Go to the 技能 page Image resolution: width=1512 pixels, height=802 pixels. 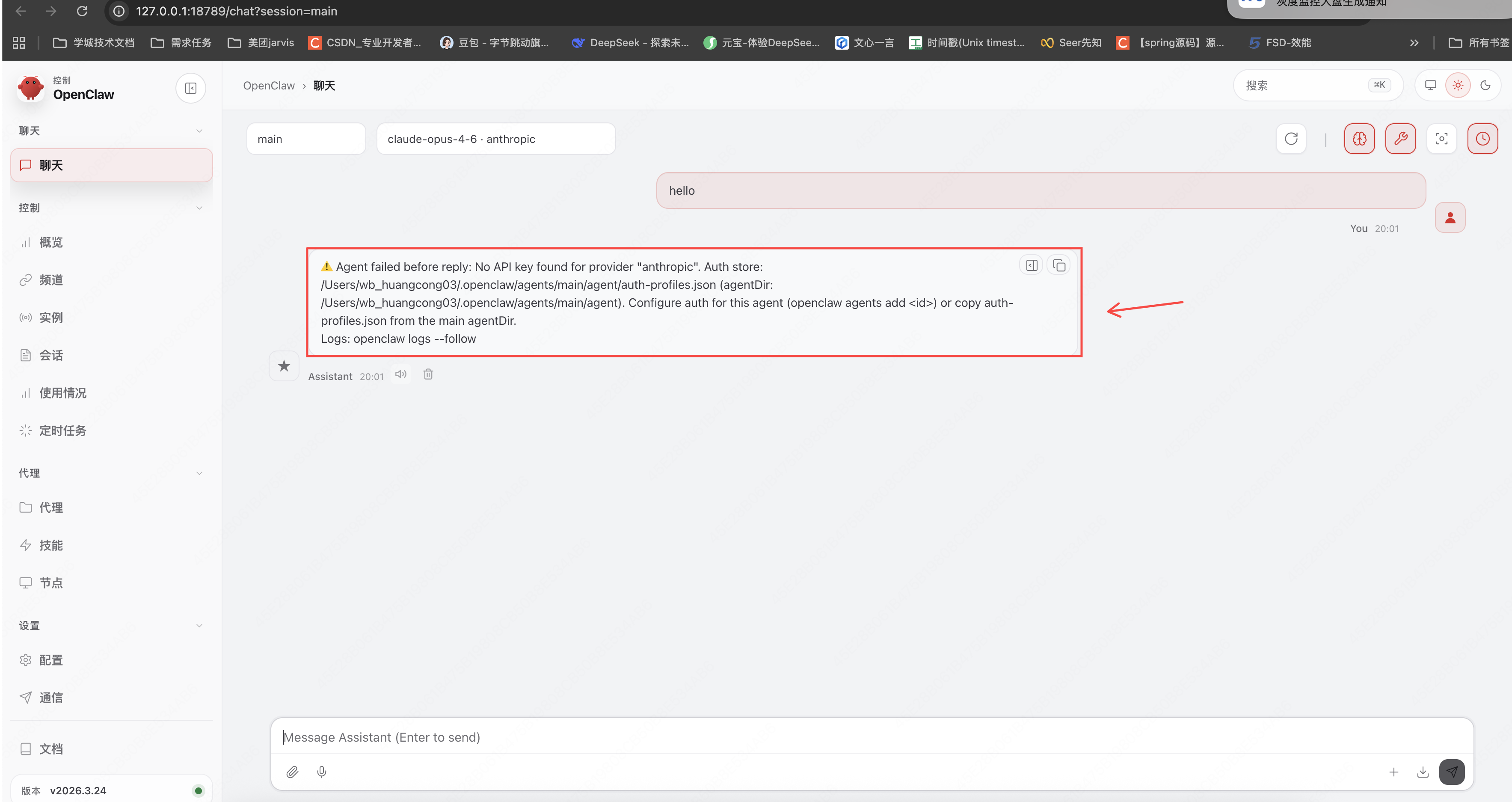click(x=51, y=545)
